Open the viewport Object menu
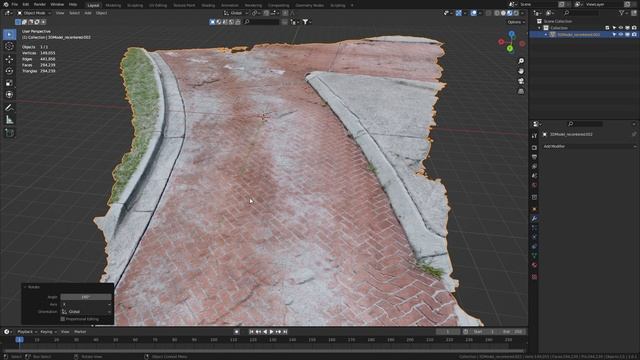 pyautogui.click(x=101, y=13)
